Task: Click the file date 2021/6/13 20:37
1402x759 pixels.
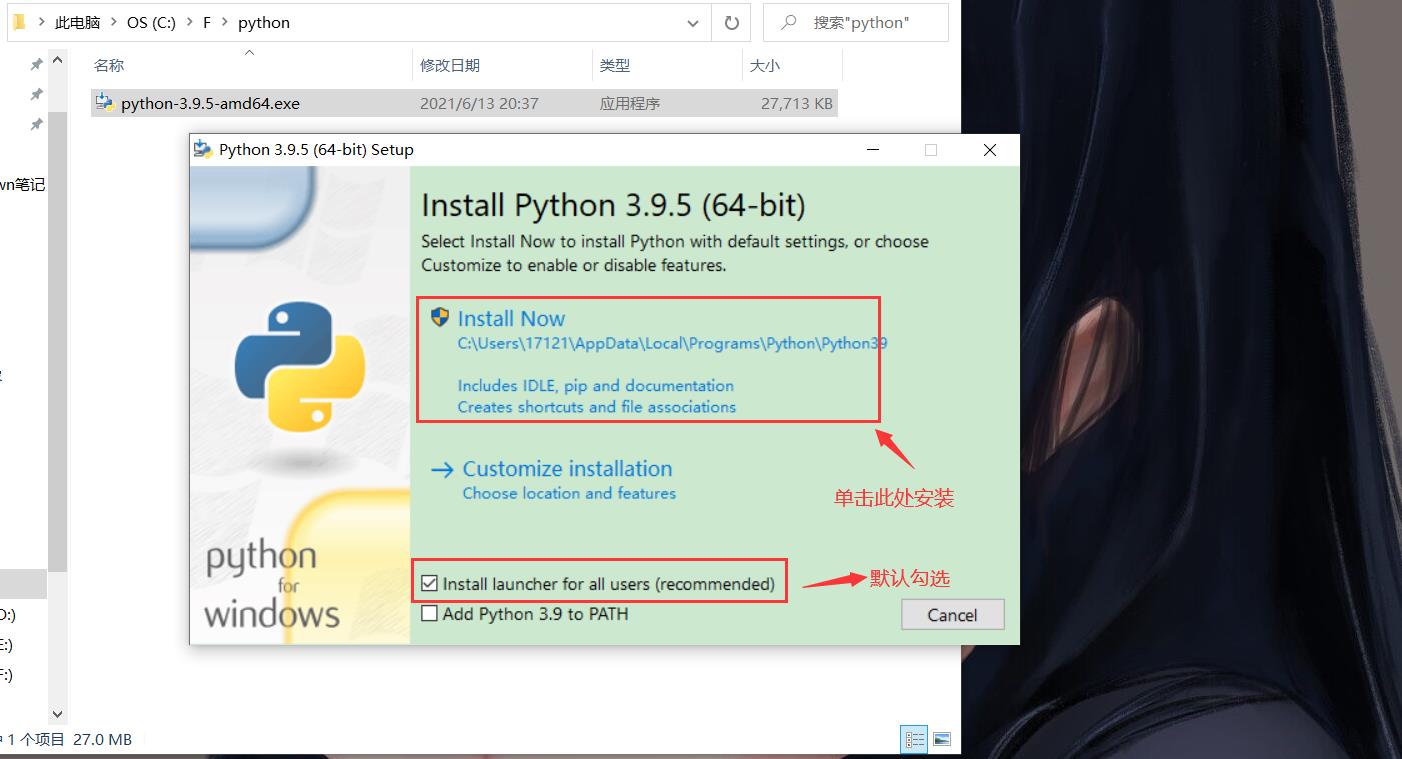Action: 479,103
